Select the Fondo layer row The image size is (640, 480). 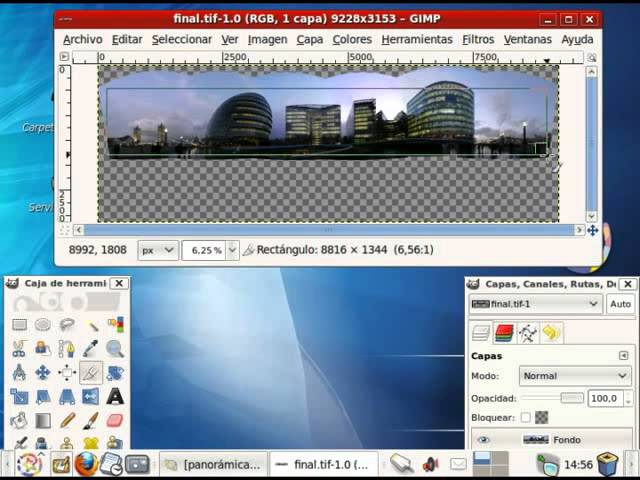point(551,440)
